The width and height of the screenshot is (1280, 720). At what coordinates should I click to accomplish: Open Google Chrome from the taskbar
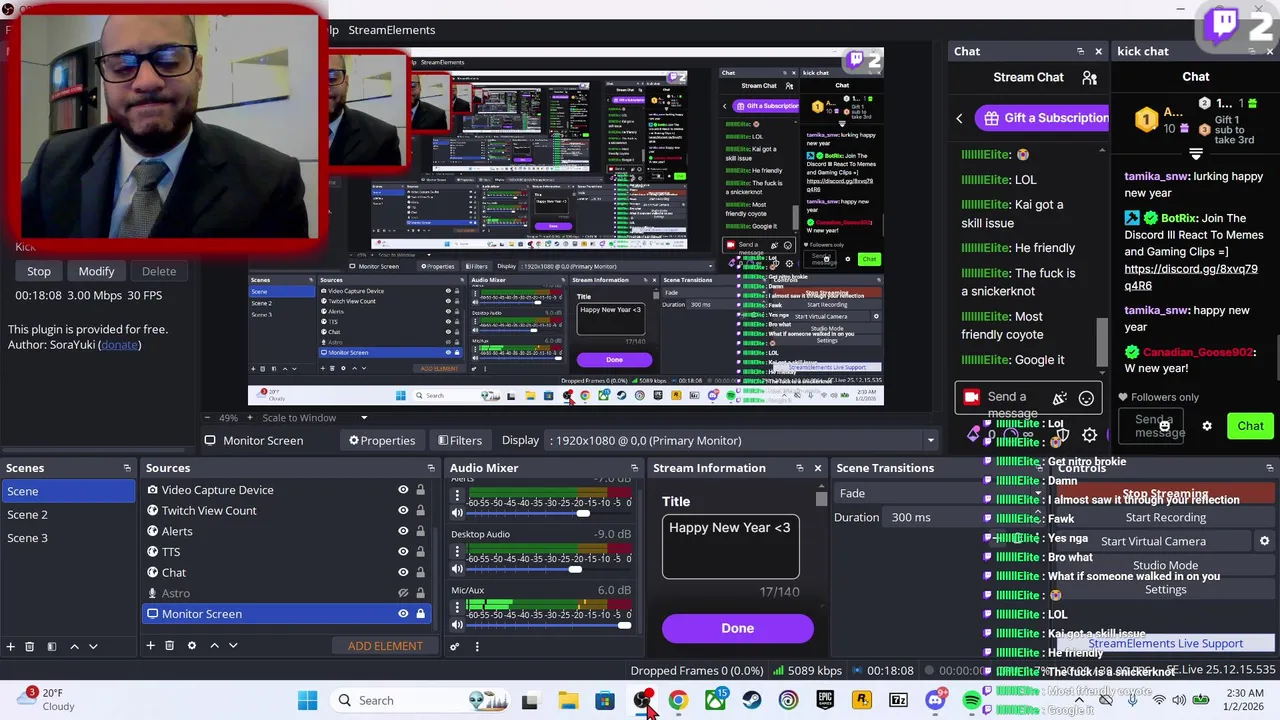pos(678,701)
